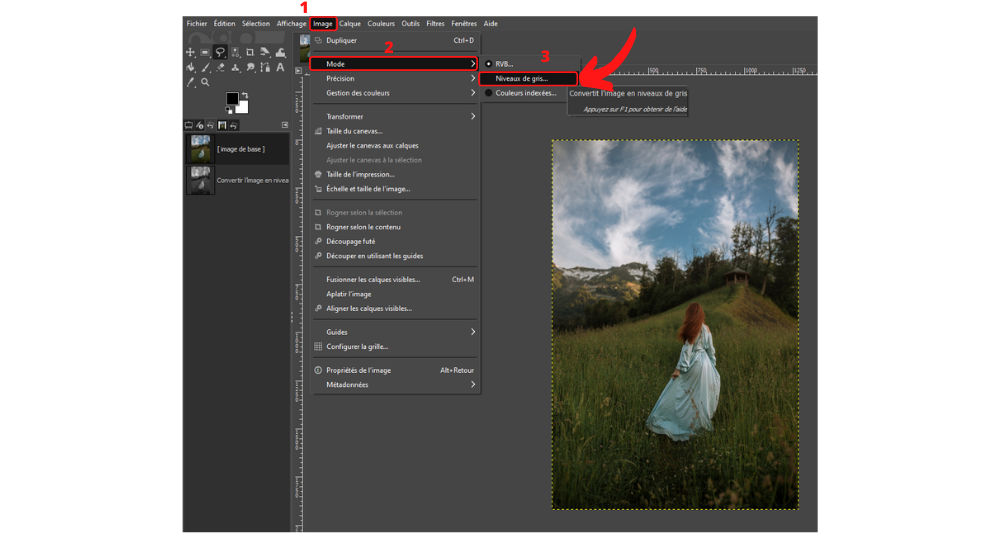The image size is (1000, 560).
Task: Select the Crop tool
Action: click(250, 52)
